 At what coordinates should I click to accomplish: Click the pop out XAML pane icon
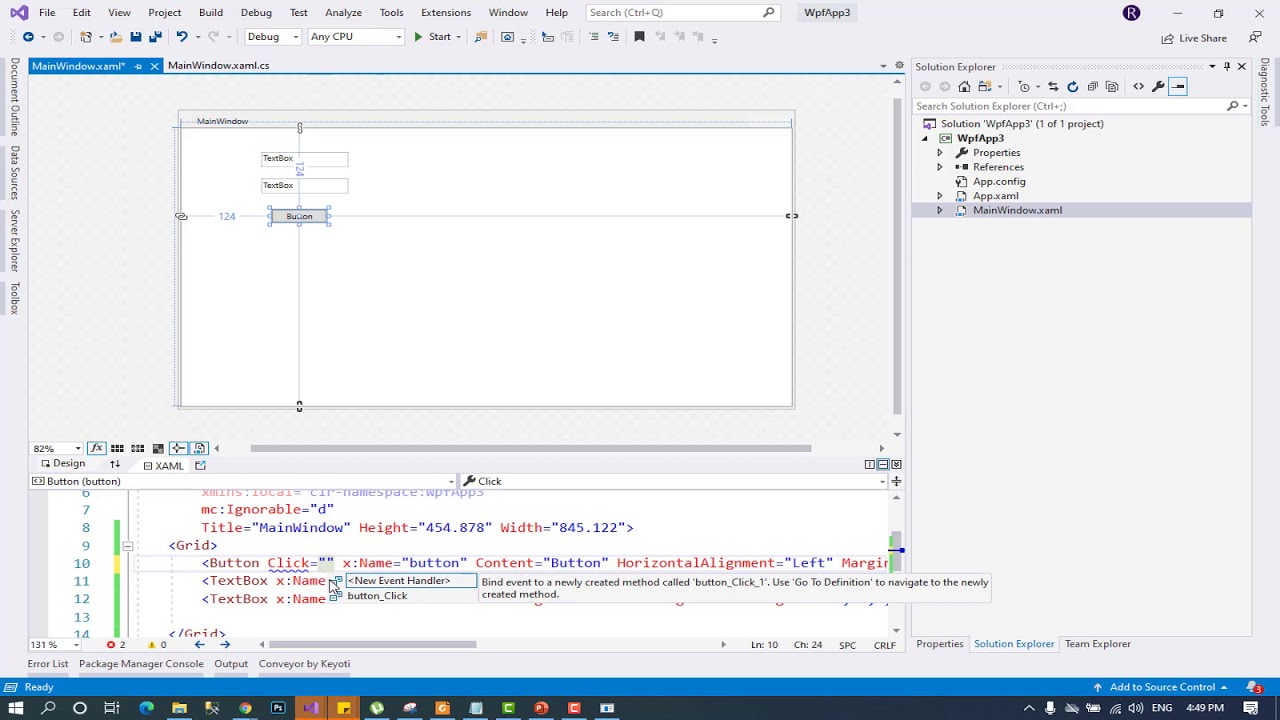200,465
